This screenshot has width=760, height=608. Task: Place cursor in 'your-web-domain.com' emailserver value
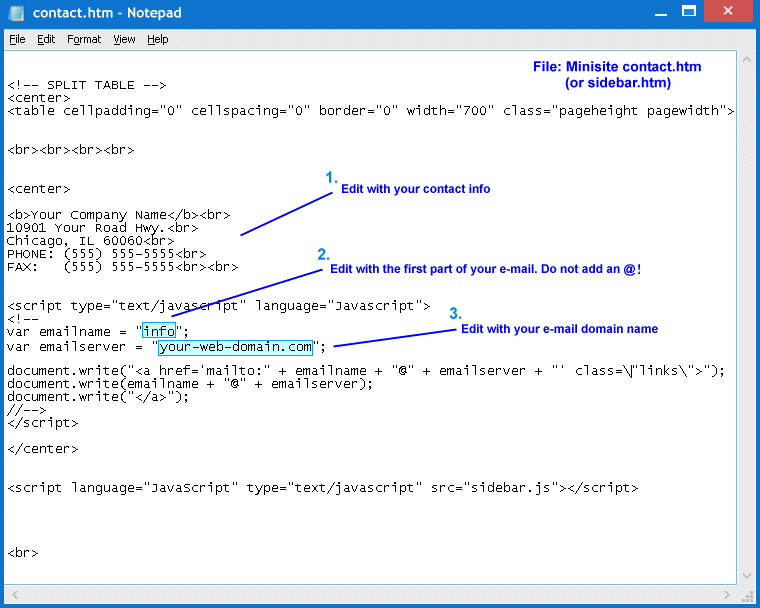(236, 347)
